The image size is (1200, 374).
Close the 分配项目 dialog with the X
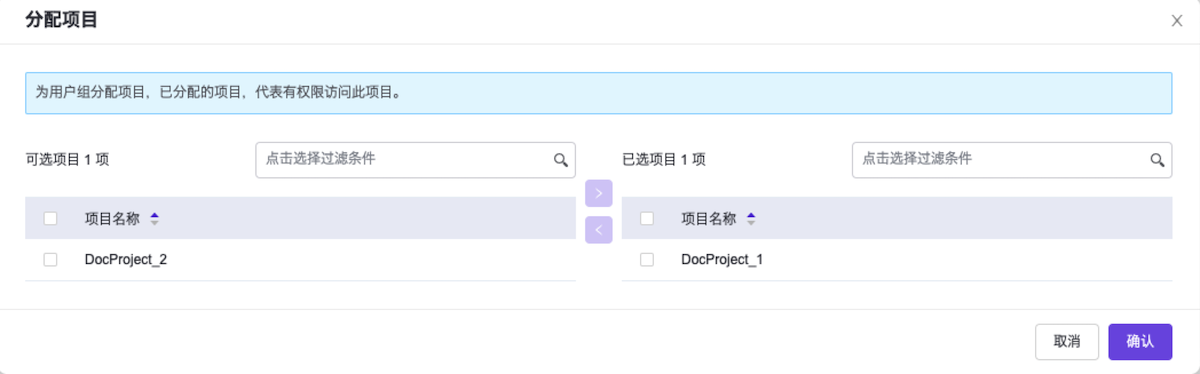pos(1177,21)
